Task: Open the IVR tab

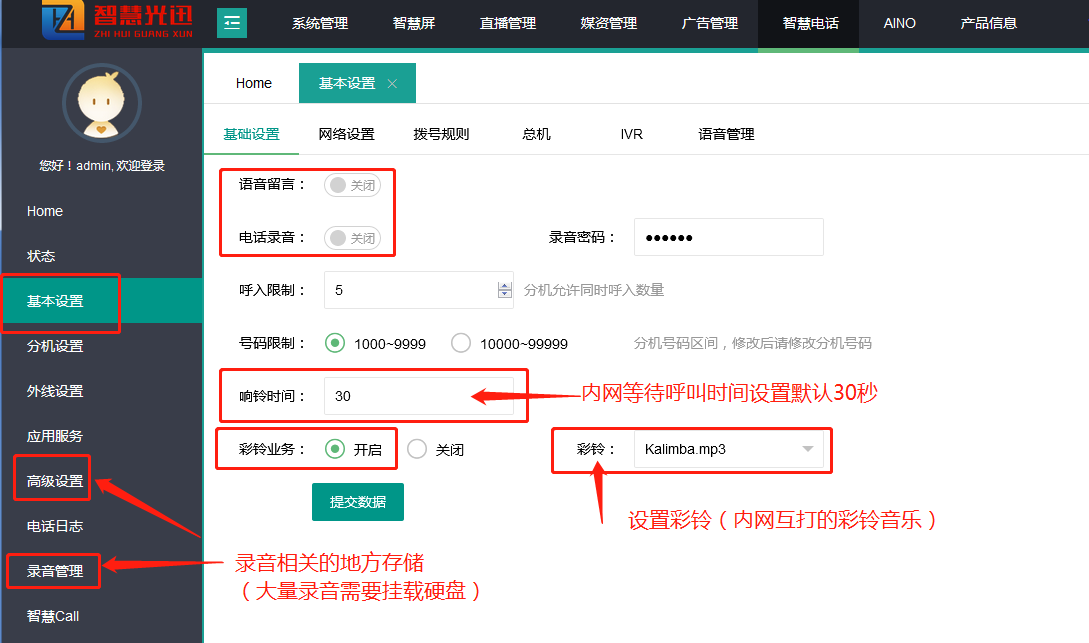Action: point(631,134)
